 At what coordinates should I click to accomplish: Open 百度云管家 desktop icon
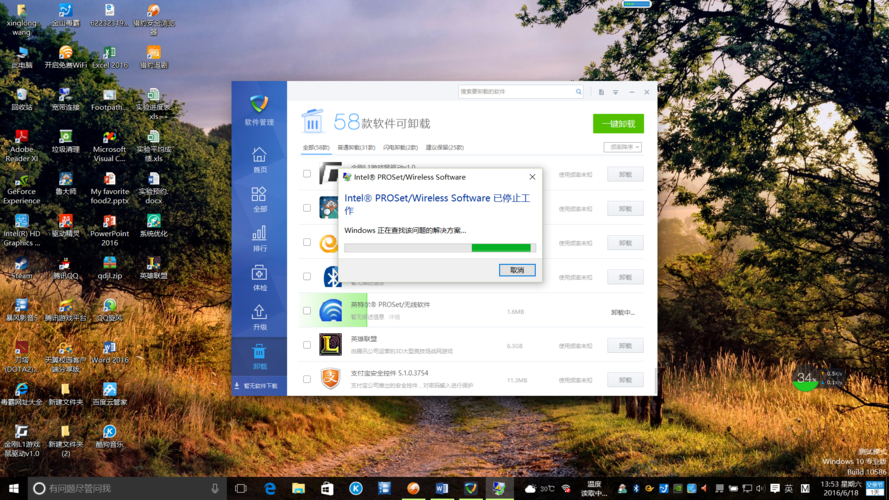109,394
